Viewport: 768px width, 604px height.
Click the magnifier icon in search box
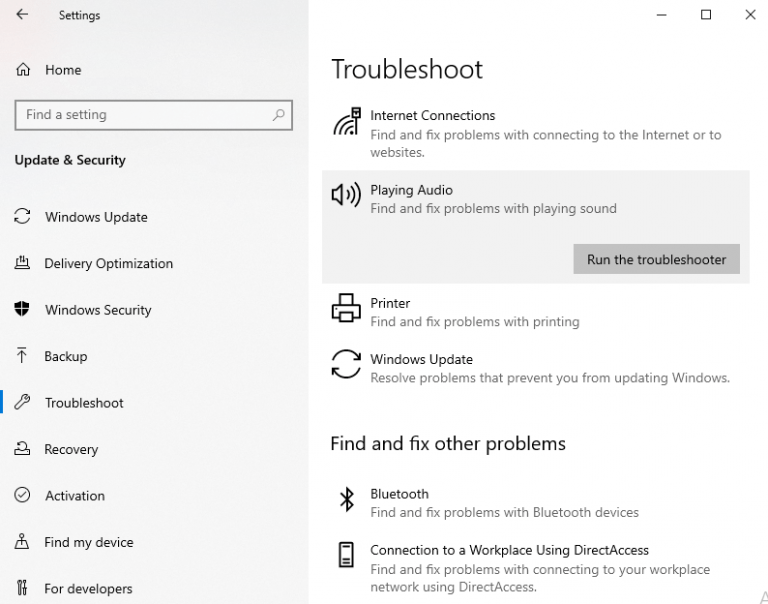(x=279, y=115)
